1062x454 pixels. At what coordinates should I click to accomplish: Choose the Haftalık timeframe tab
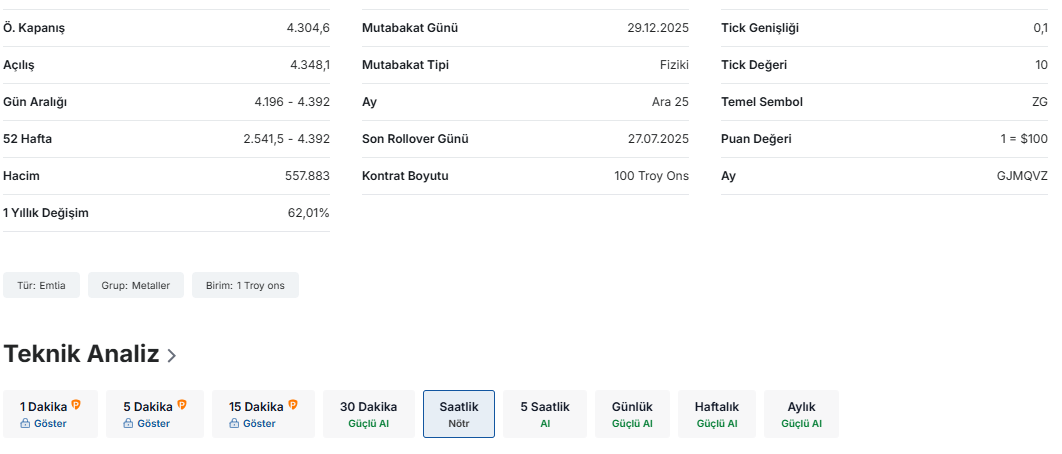click(x=716, y=414)
